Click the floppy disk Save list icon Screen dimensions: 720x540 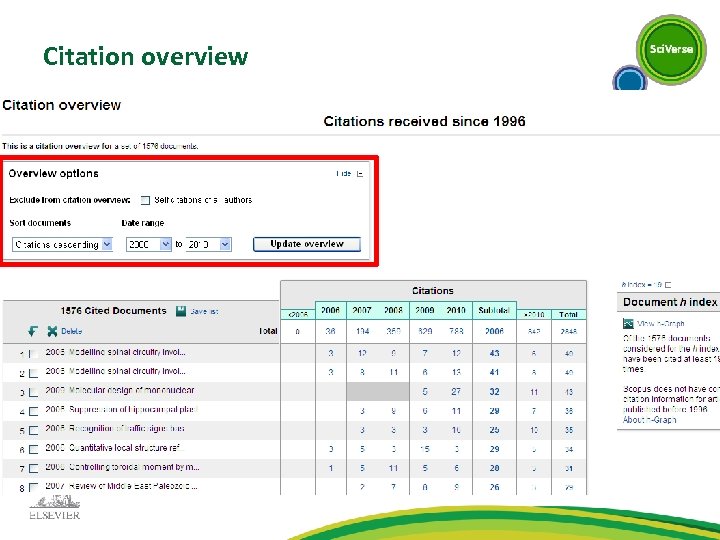click(181, 311)
